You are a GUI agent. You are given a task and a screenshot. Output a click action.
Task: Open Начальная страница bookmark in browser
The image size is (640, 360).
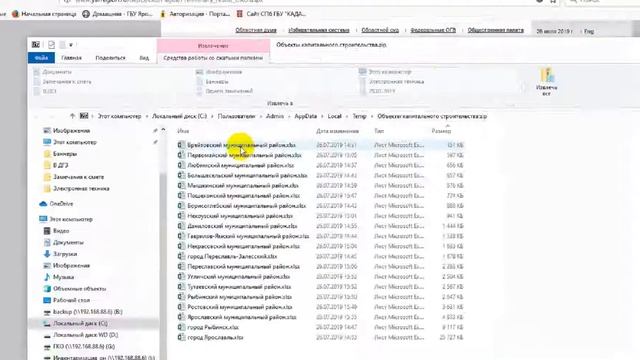[44, 14]
